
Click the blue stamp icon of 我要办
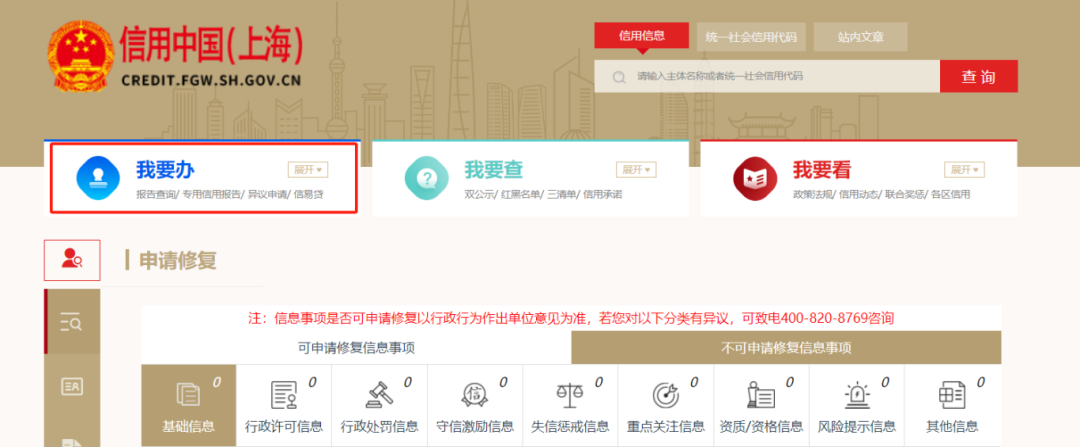coord(98,178)
